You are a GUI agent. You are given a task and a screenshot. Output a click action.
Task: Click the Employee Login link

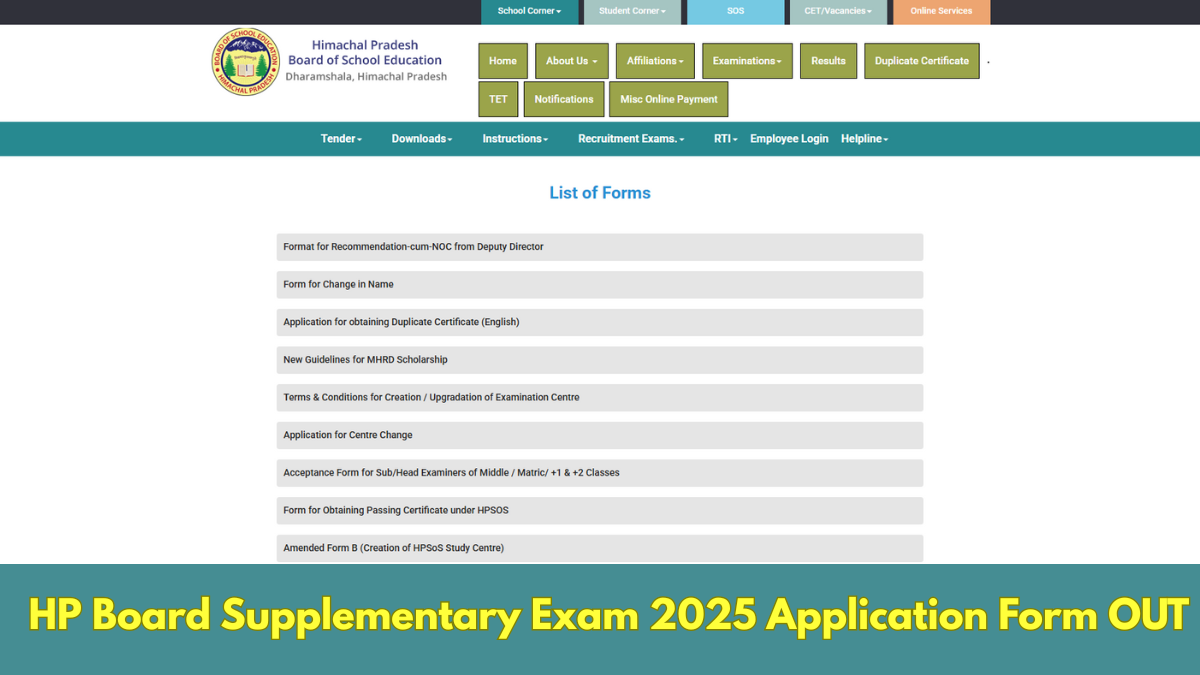[789, 139]
